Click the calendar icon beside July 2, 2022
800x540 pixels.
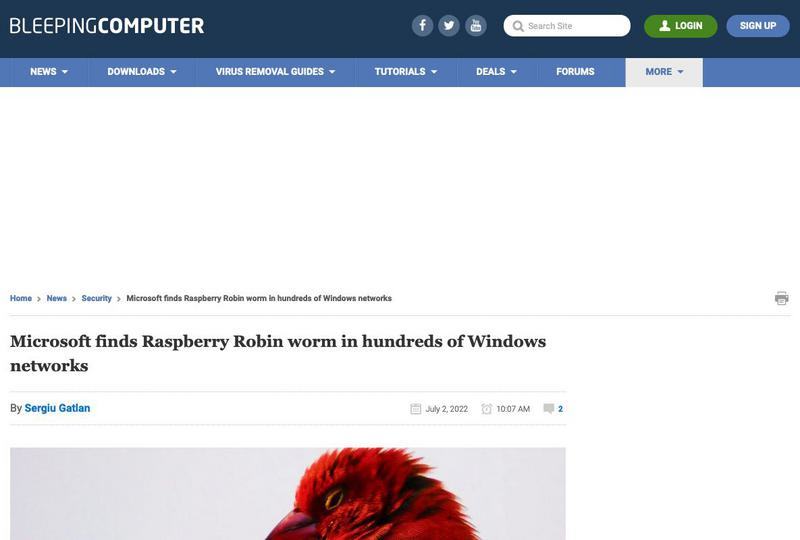tap(416, 409)
